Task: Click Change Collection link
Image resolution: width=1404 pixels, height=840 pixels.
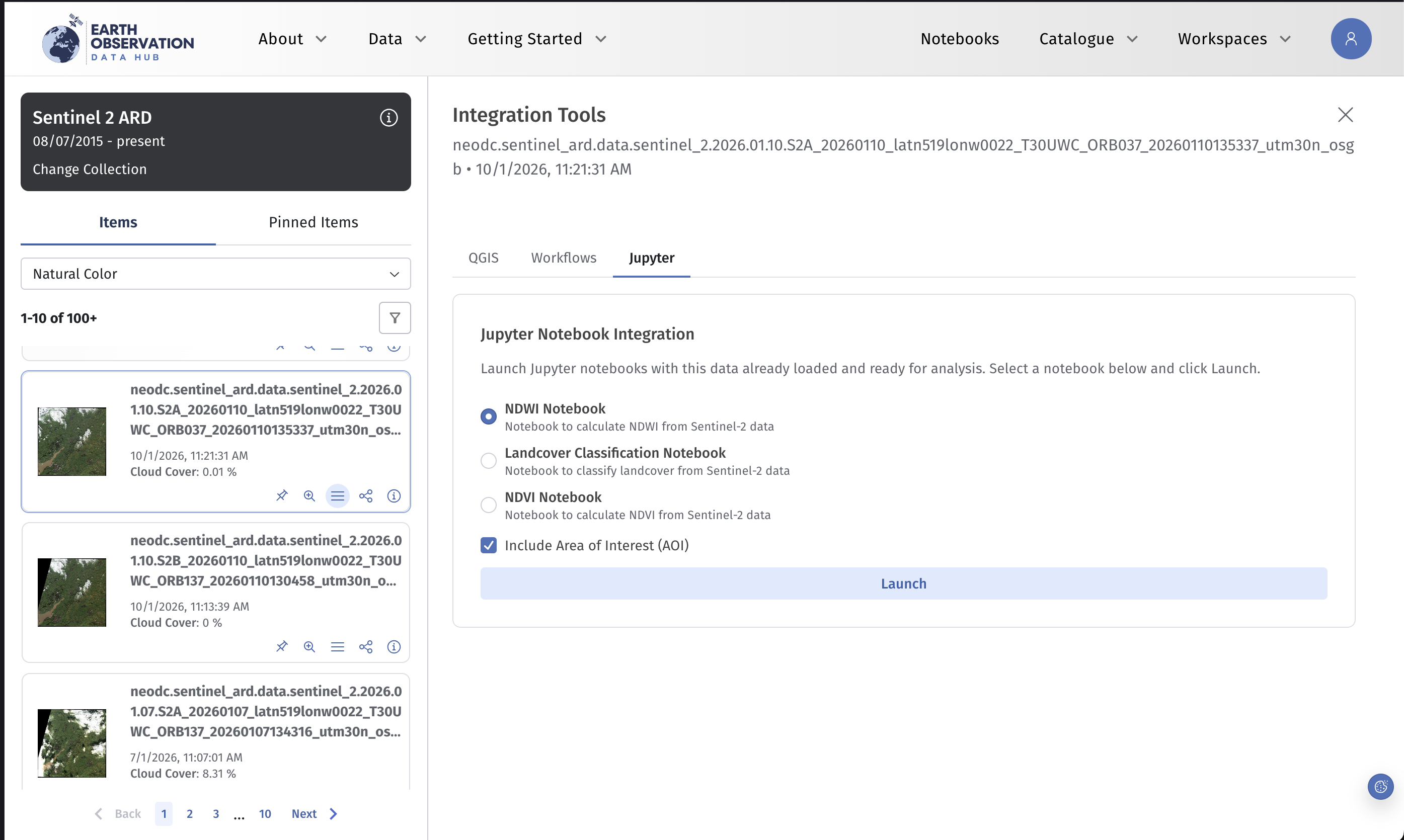Action: [90, 169]
